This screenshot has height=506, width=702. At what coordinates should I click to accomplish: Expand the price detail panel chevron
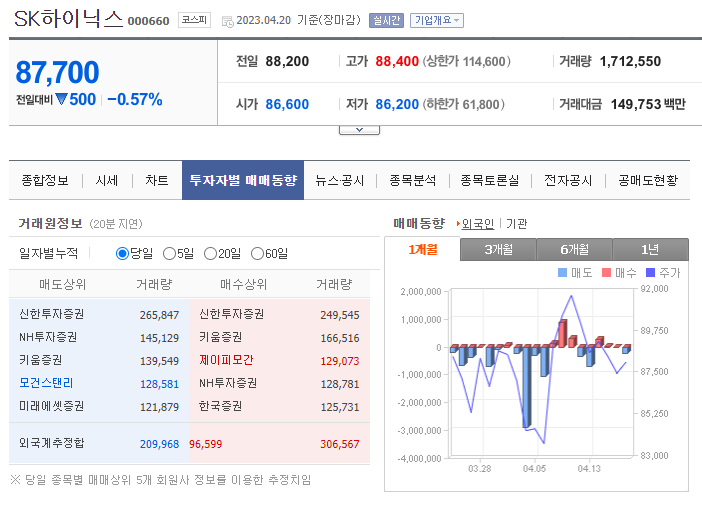coord(360,130)
